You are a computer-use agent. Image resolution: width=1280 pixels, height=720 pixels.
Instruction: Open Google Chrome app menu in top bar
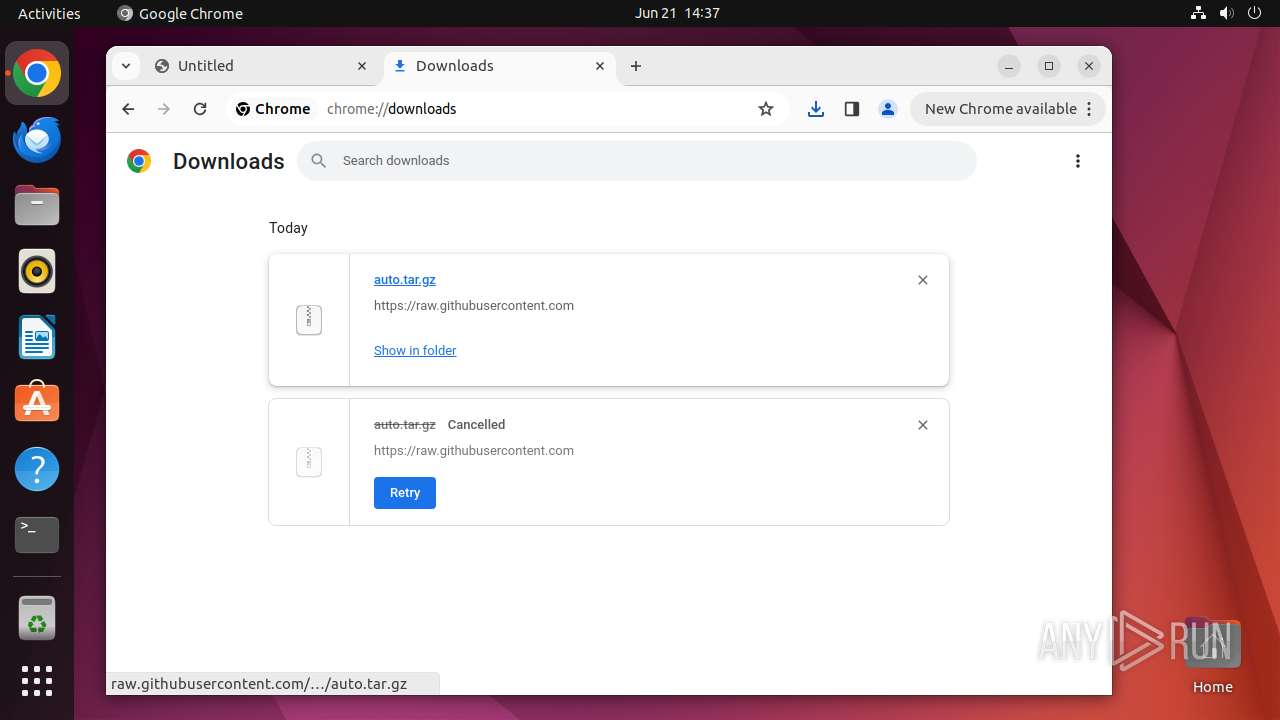pyautogui.click(x=180, y=13)
